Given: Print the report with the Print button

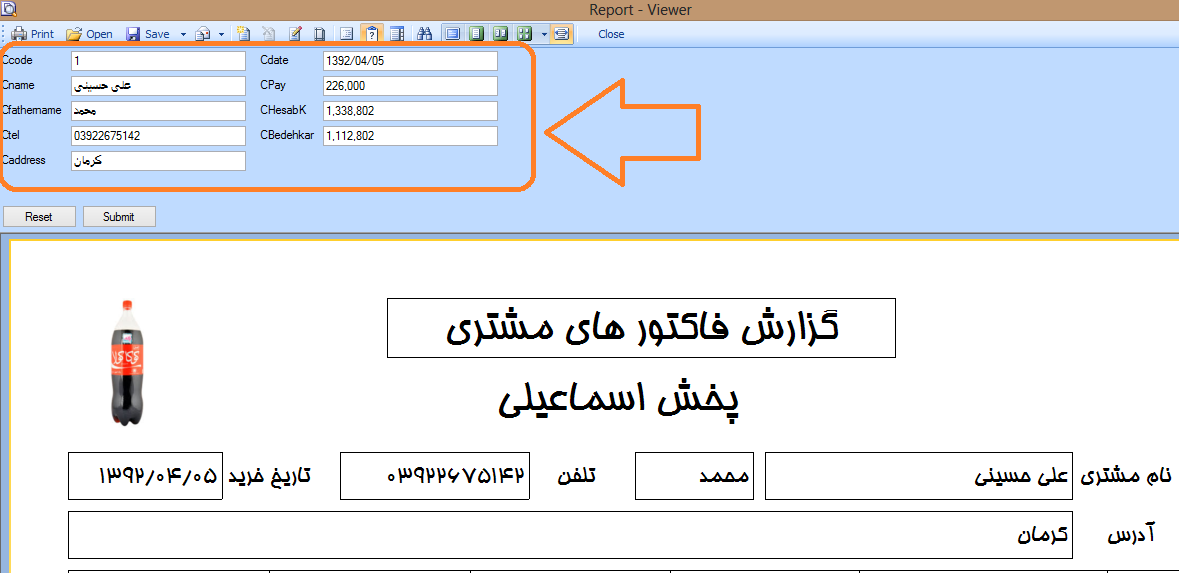Looking at the screenshot, I should point(32,34).
